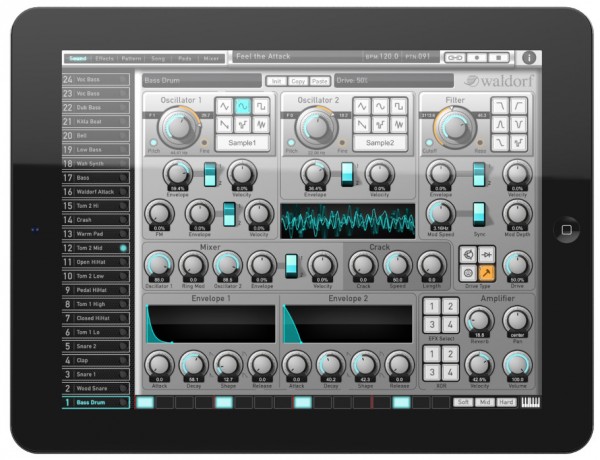
Task: Open the Mixer tab
Action: click(212, 58)
